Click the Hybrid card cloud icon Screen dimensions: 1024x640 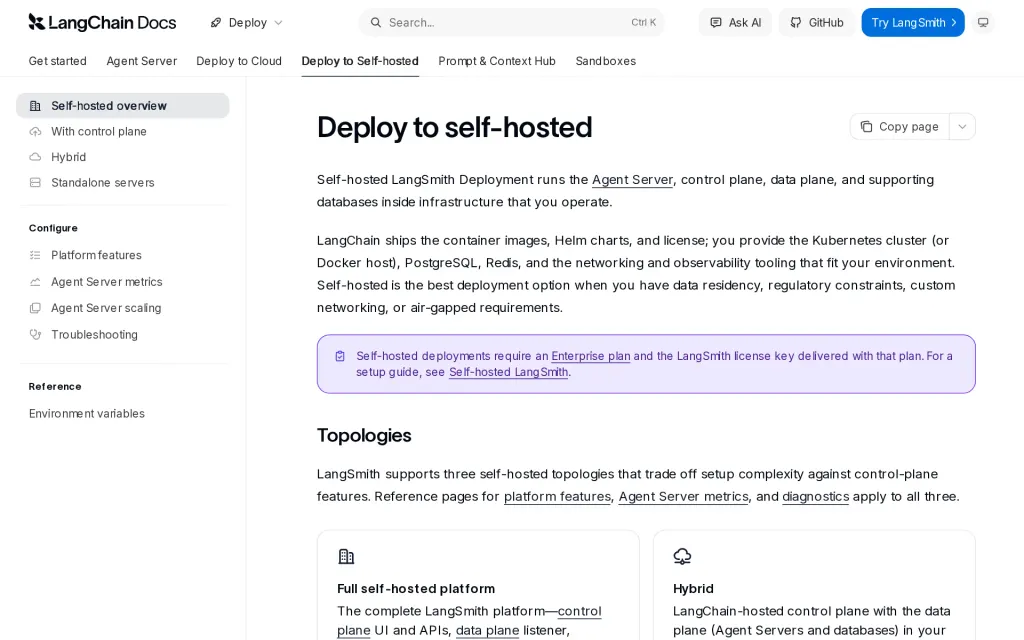[682, 556]
